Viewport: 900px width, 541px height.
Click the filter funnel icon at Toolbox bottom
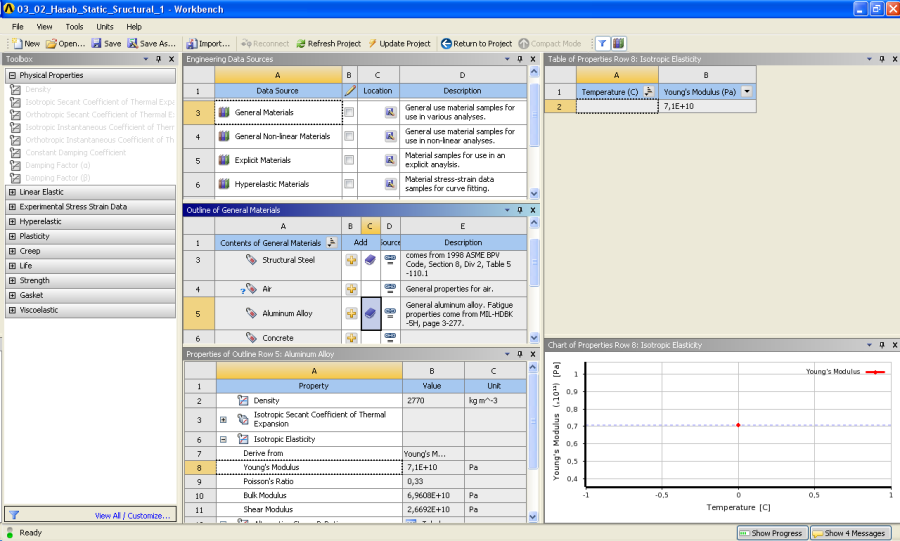pyautogui.click(x=14, y=515)
